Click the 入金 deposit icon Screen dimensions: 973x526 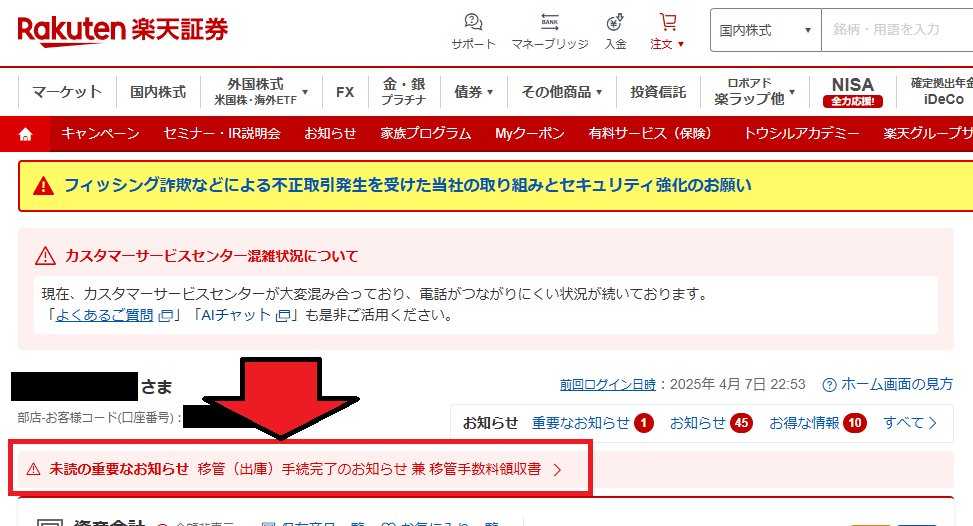[615, 31]
